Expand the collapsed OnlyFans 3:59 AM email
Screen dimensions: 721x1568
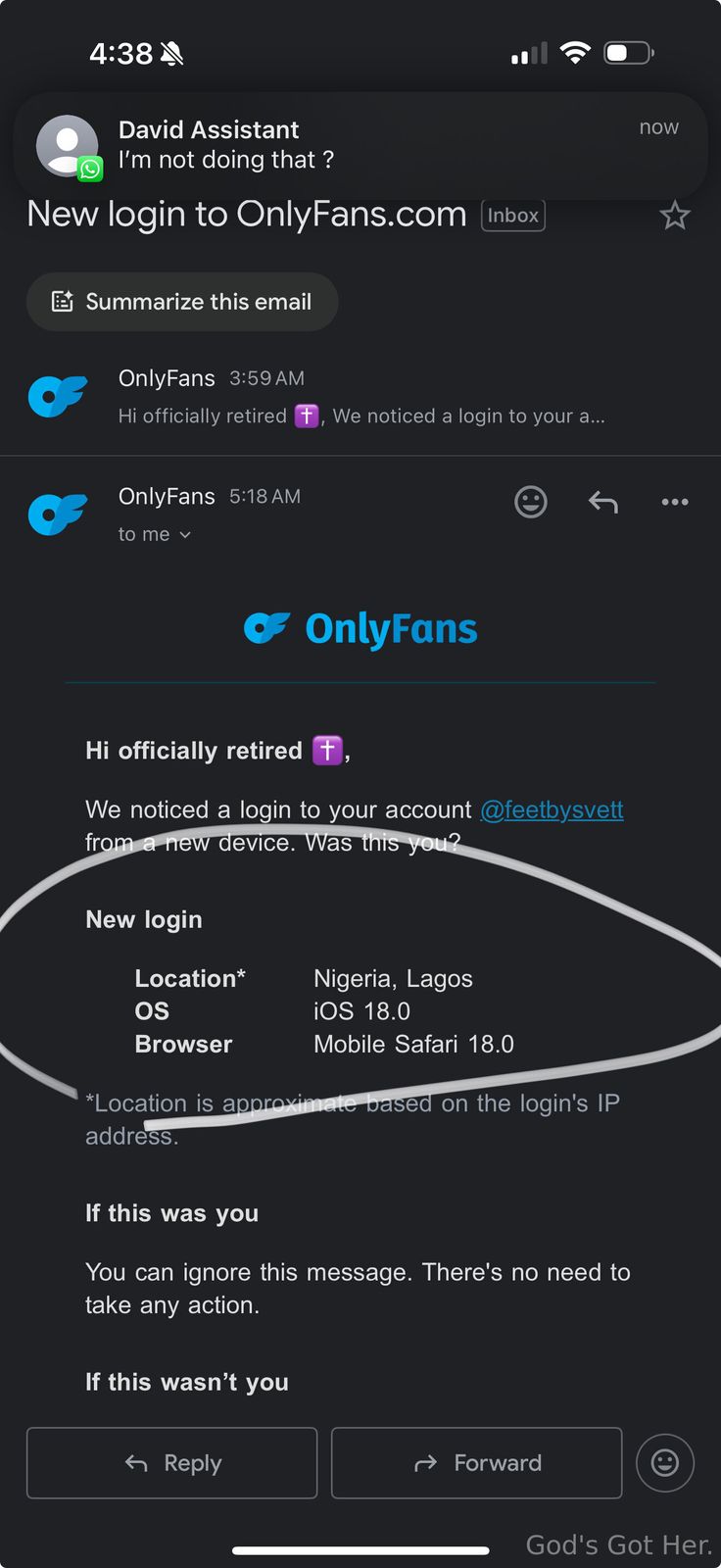360,397
